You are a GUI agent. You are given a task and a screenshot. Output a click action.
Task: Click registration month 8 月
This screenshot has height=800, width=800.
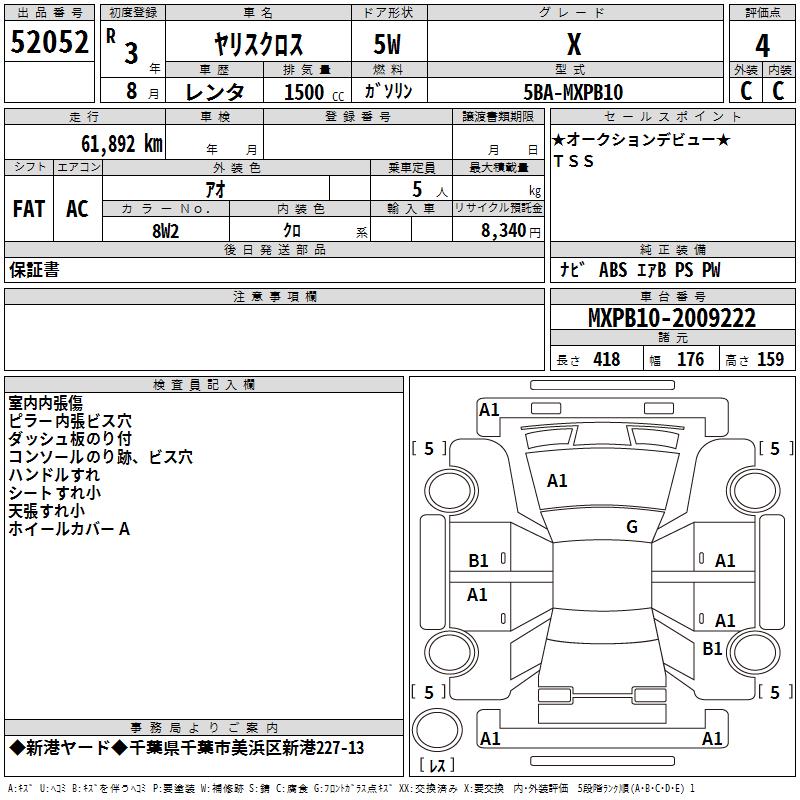click(x=142, y=91)
